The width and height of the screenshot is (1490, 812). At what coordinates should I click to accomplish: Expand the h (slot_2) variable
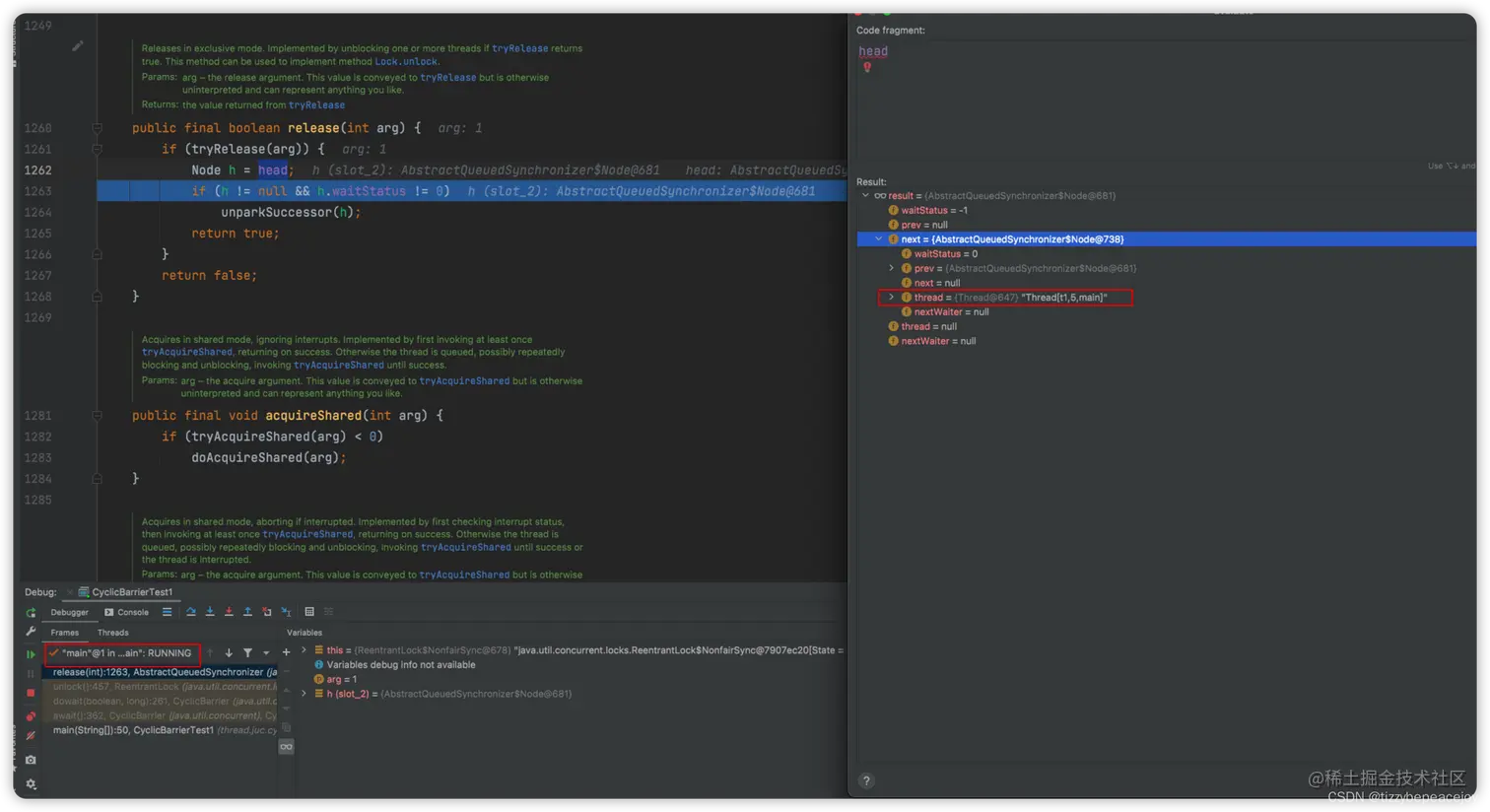(304, 694)
